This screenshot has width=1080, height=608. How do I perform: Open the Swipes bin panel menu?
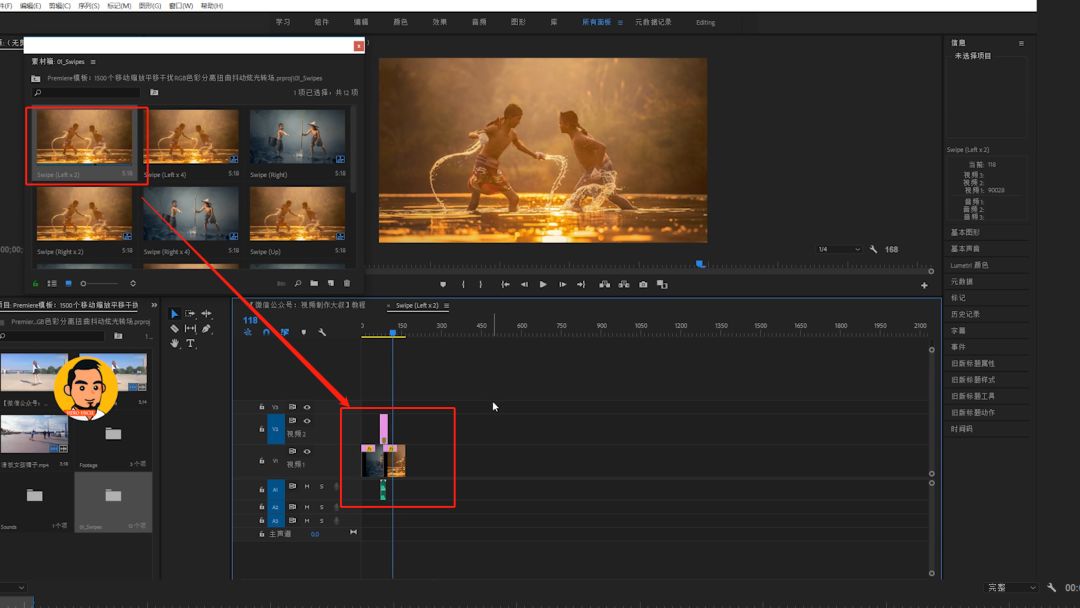click(93, 62)
